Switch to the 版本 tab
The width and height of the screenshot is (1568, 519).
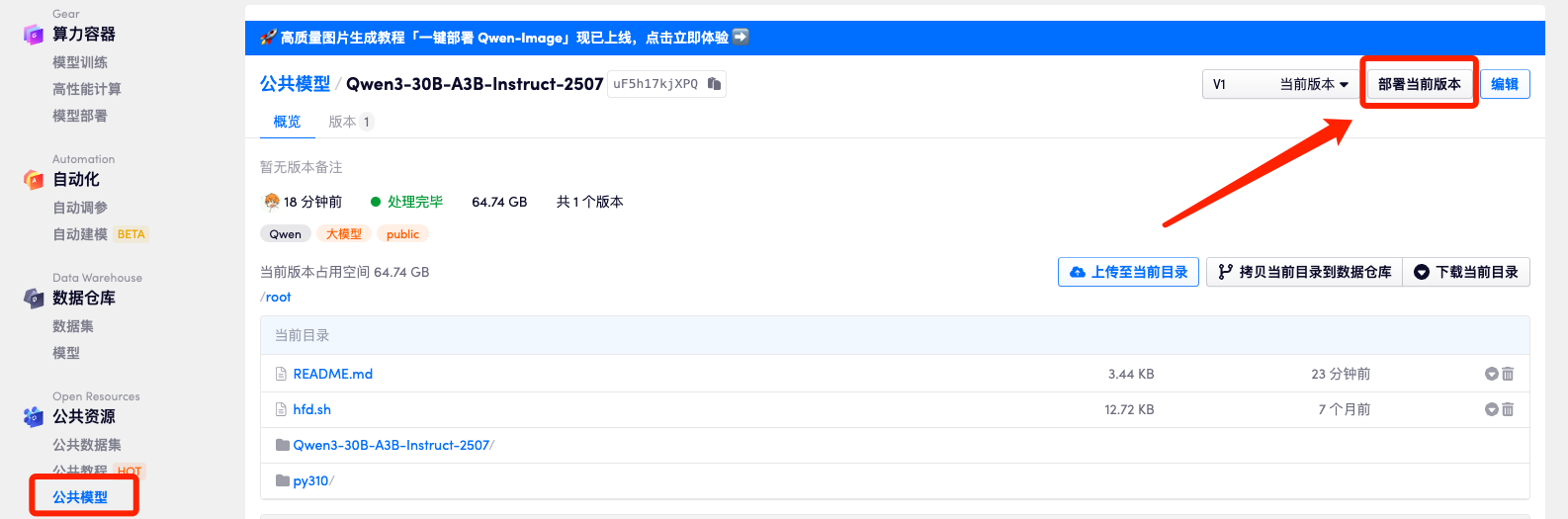point(350,122)
